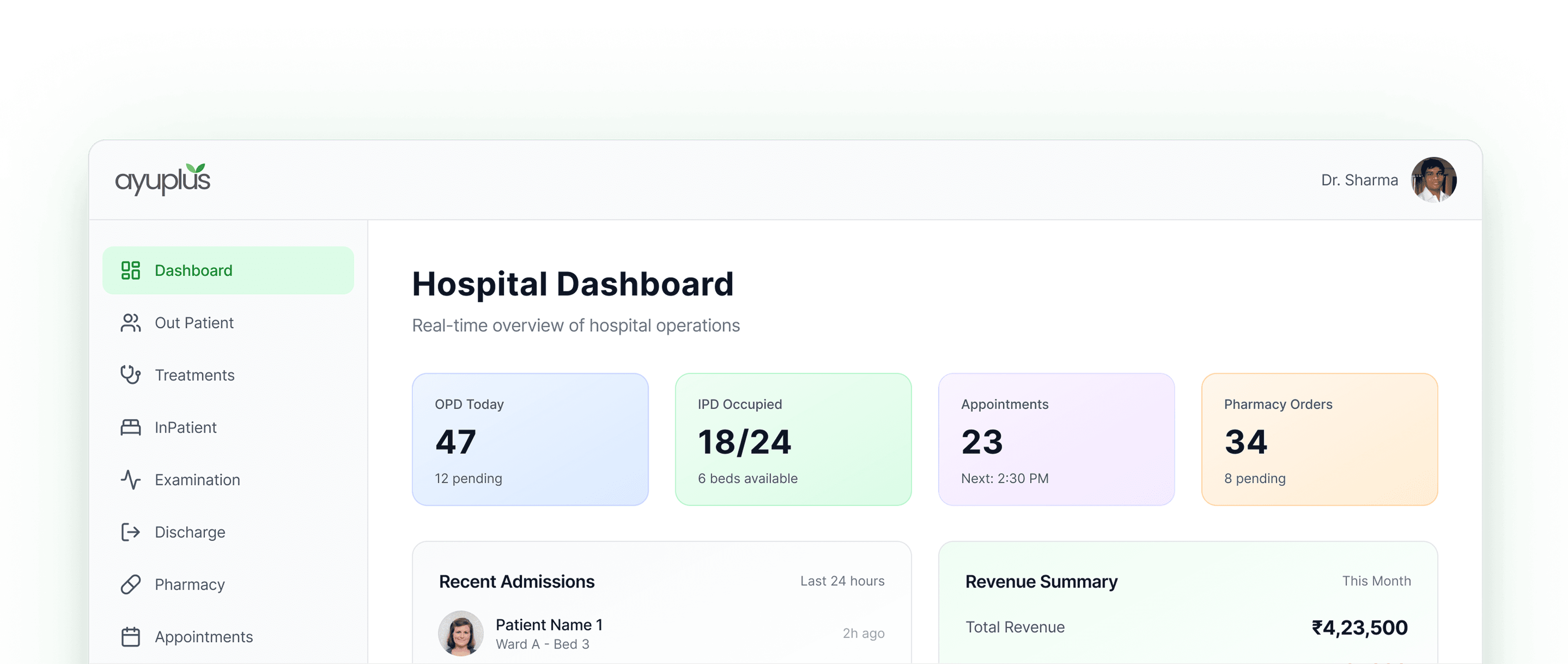Click the Out Patient people icon
Image resolution: width=1568 pixels, height=664 pixels.
coord(130,322)
